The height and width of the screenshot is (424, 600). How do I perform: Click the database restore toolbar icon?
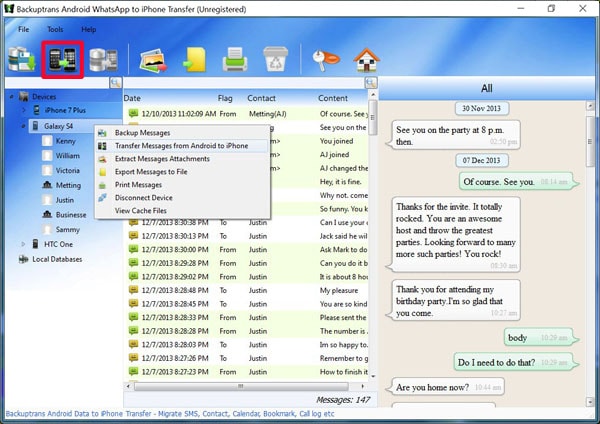(x=102, y=59)
